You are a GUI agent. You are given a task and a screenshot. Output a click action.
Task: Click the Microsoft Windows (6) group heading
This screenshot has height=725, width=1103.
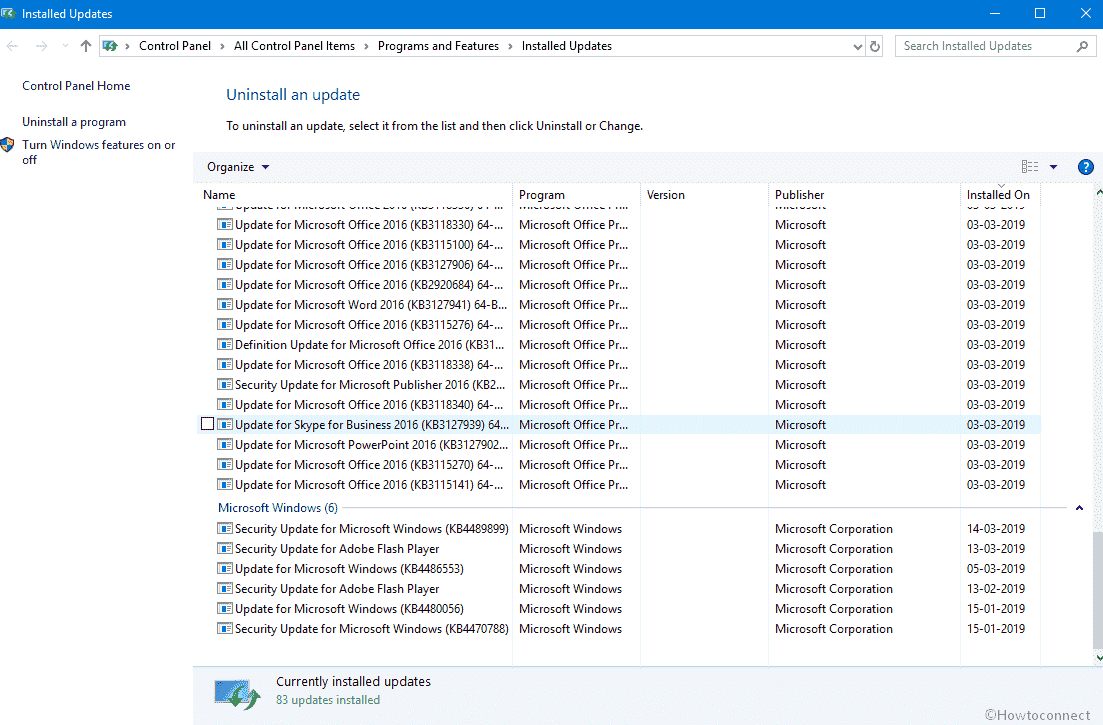coord(278,508)
